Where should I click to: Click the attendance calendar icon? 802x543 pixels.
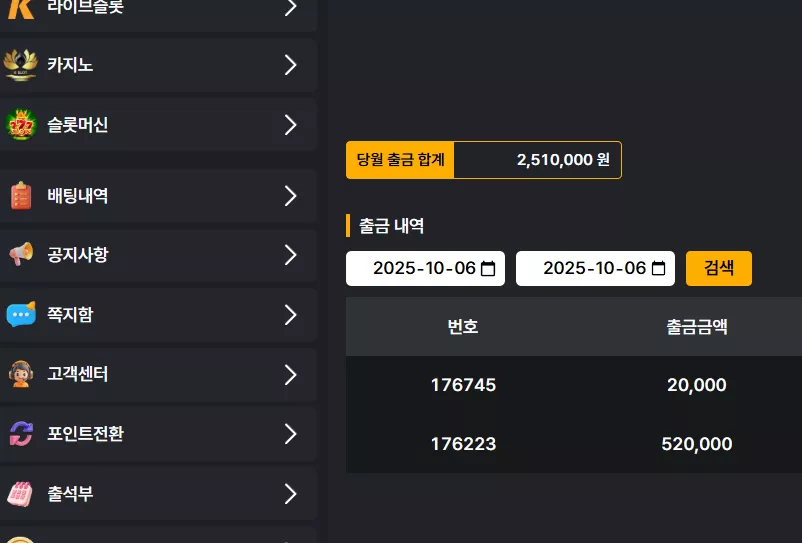20,493
